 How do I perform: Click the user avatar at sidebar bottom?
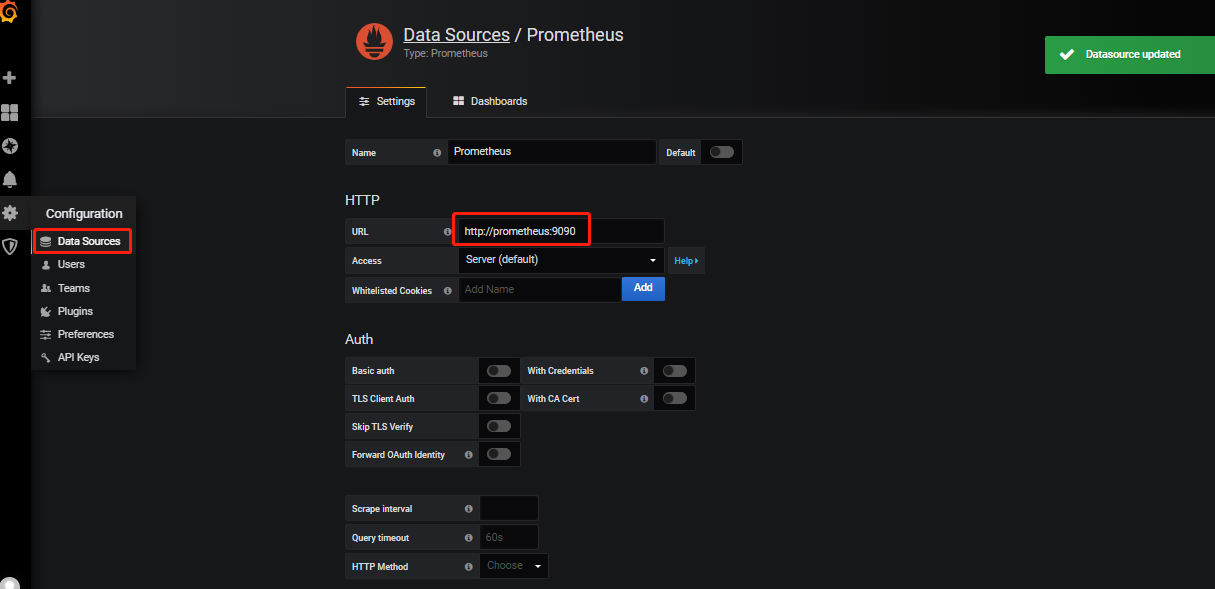pyautogui.click(x=10, y=583)
